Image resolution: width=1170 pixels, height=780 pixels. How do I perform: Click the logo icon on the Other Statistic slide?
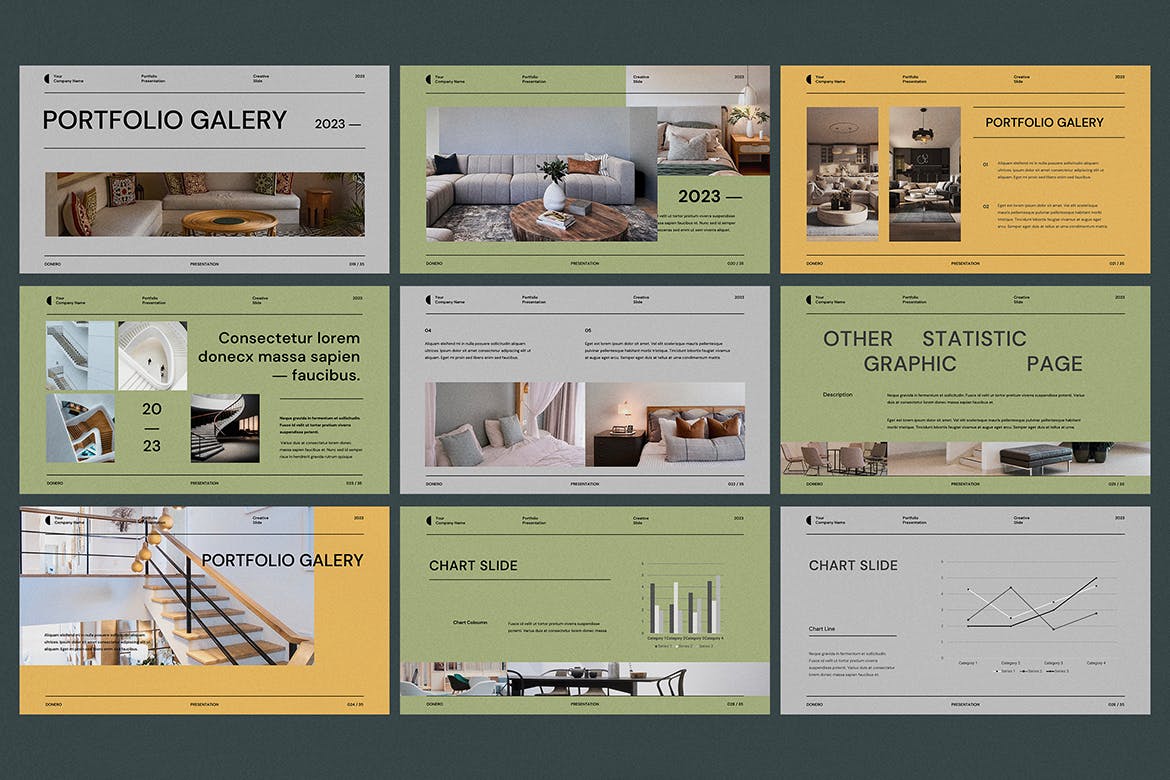(x=808, y=299)
